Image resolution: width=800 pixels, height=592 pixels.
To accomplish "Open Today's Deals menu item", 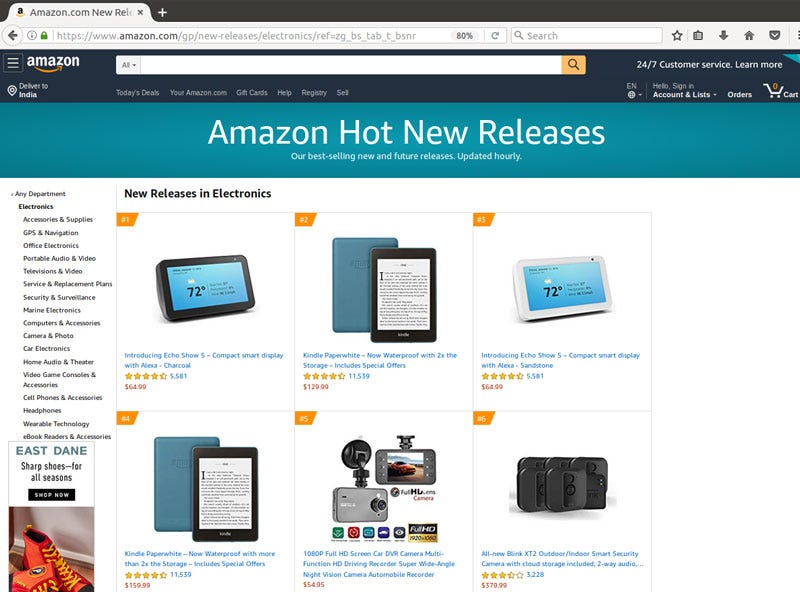I will click(137, 93).
